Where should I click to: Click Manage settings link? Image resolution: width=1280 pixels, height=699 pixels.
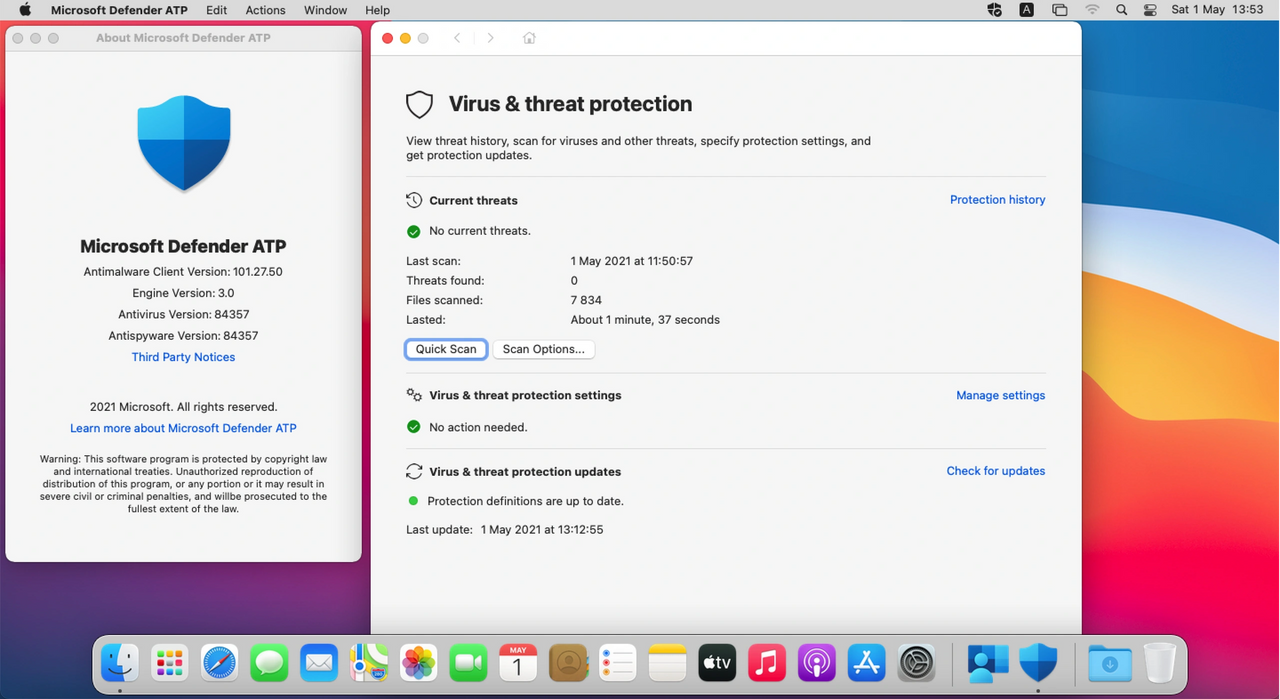1000,396
